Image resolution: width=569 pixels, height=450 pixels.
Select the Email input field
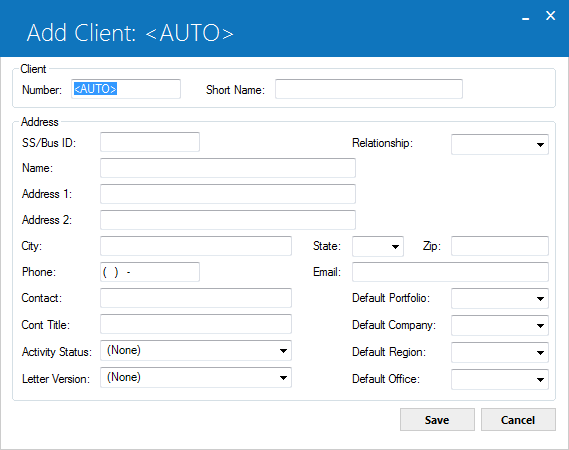pyautogui.click(x=450, y=272)
